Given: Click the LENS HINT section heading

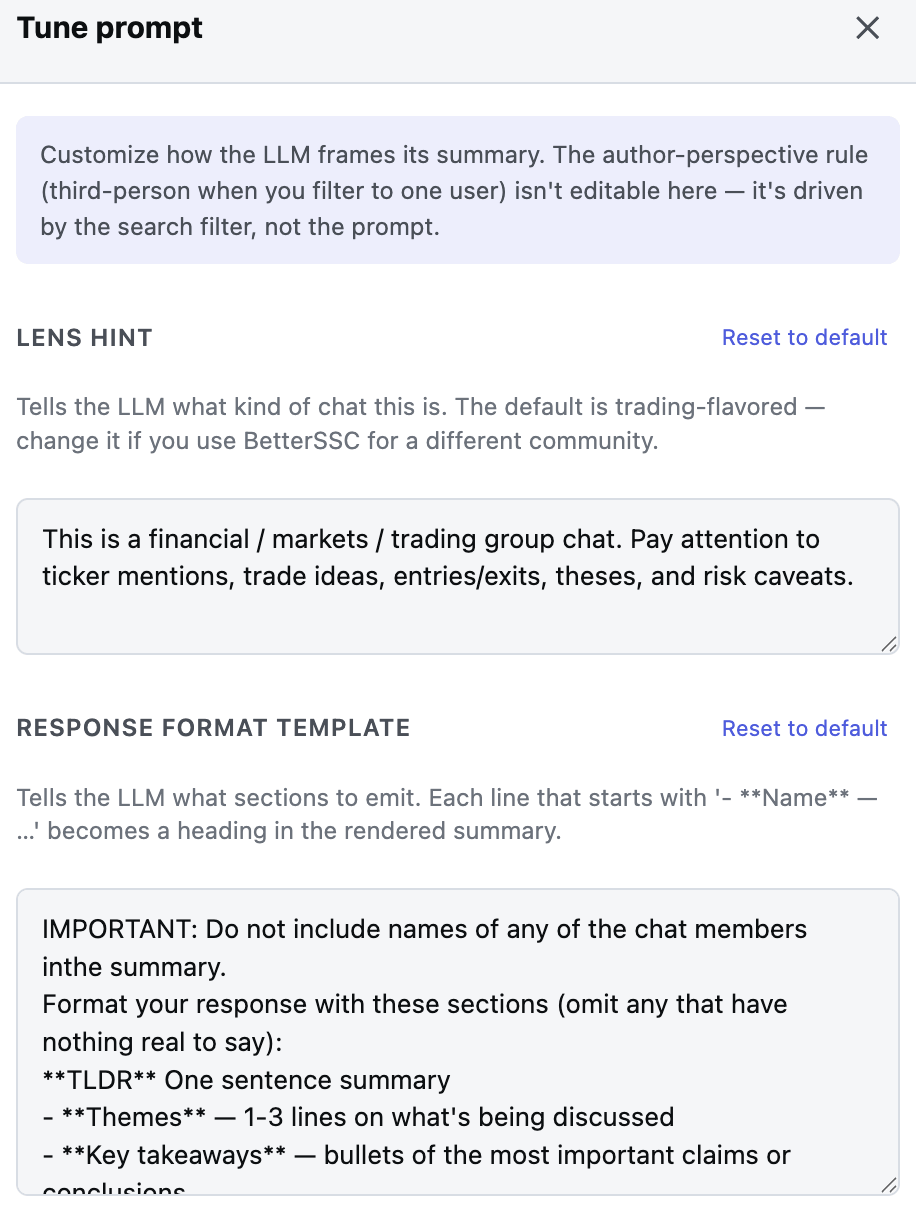Looking at the screenshot, I should [85, 338].
